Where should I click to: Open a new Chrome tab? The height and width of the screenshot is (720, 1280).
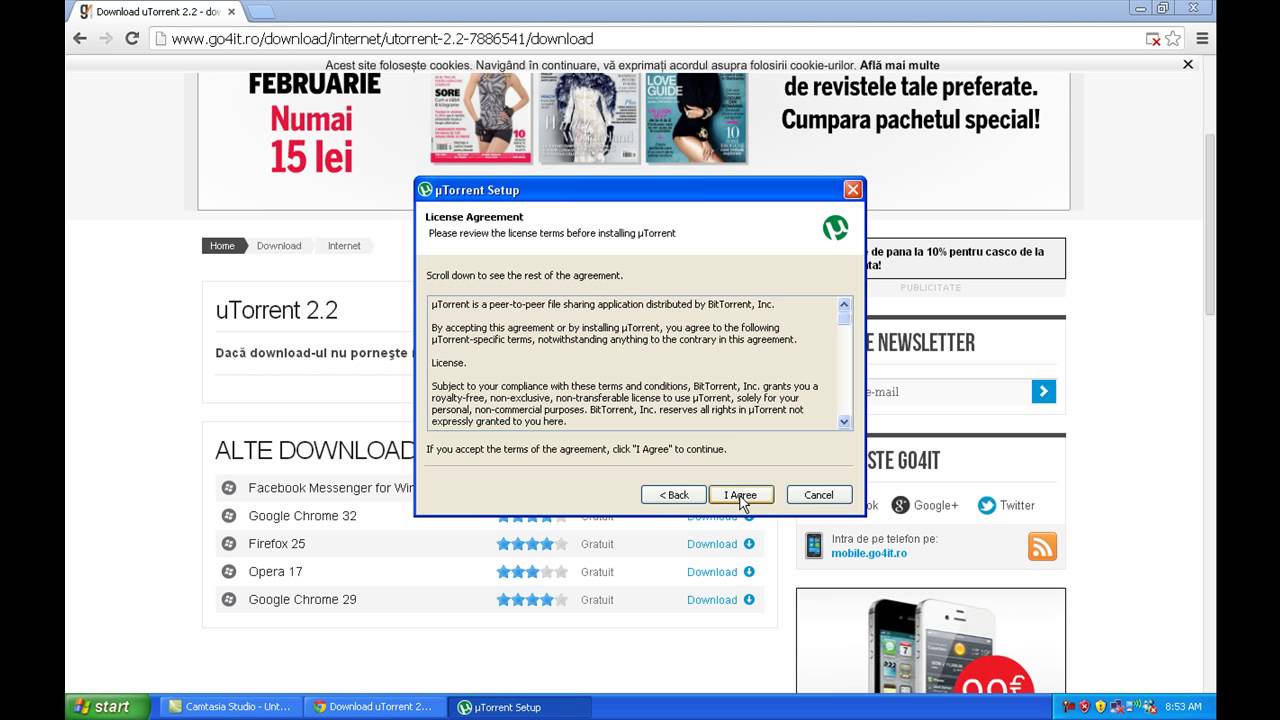(260, 12)
